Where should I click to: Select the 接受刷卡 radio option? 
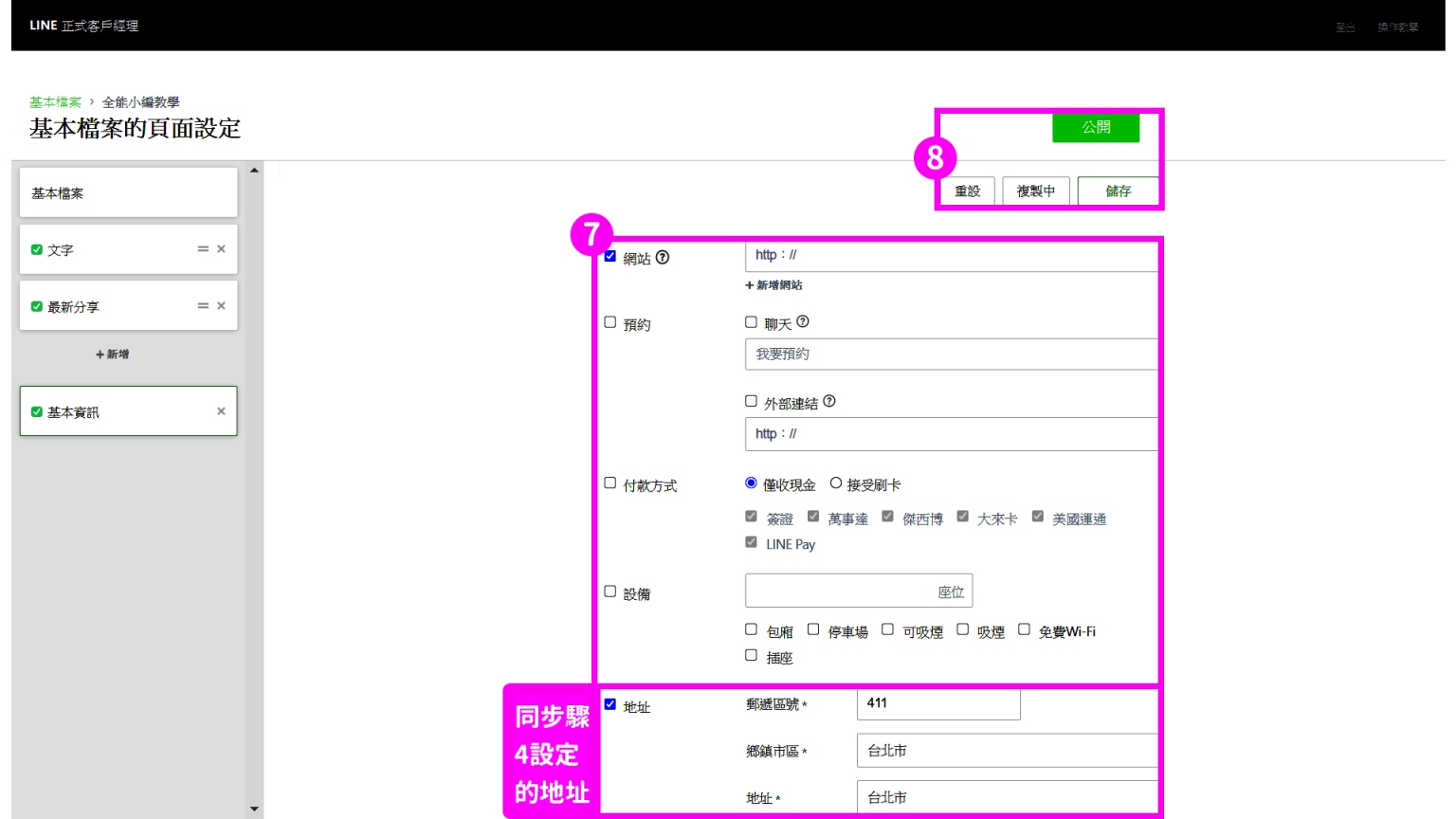[836, 483]
